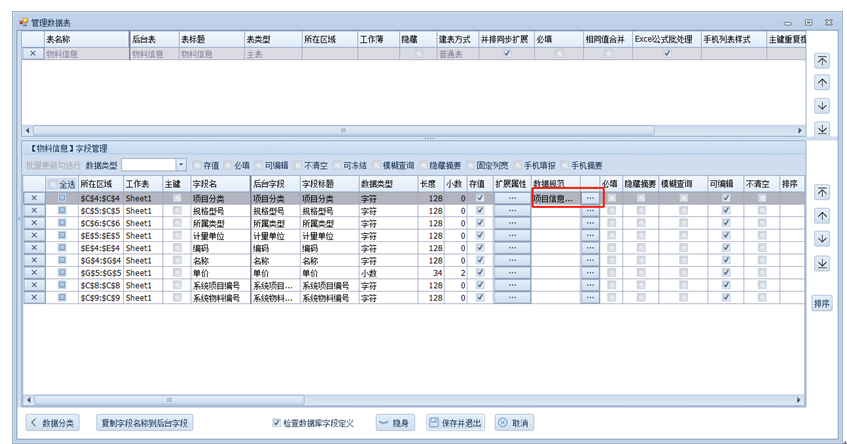Click the 取消 button
847x444 pixels.
pyautogui.click(x=514, y=423)
